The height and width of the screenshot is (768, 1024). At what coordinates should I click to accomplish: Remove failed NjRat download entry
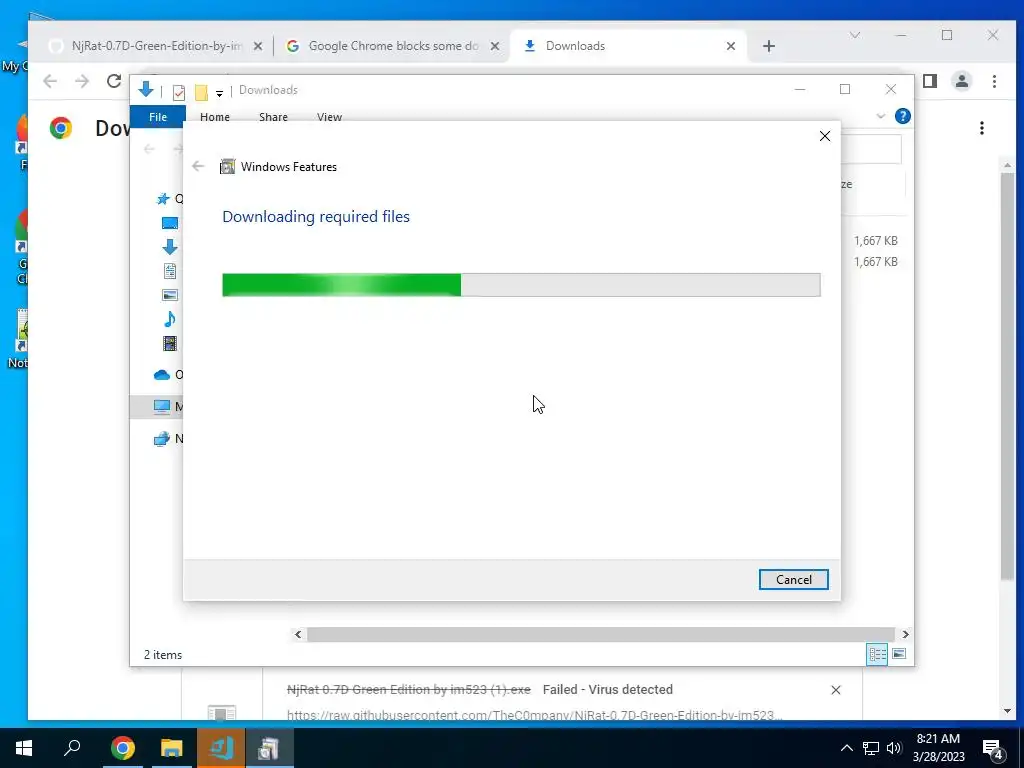[835, 690]
